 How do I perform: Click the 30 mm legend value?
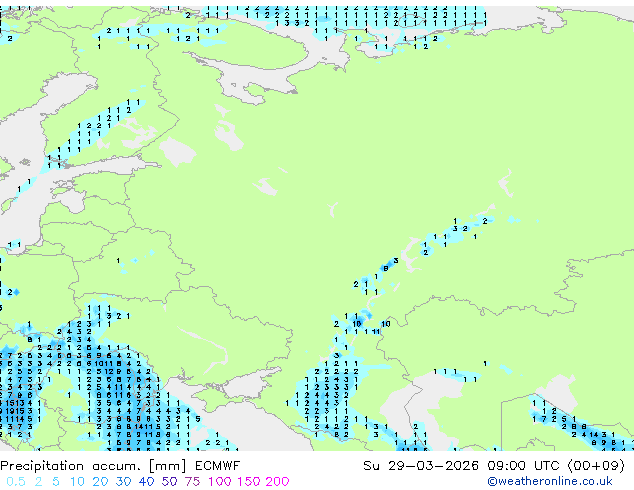(123, 482)
